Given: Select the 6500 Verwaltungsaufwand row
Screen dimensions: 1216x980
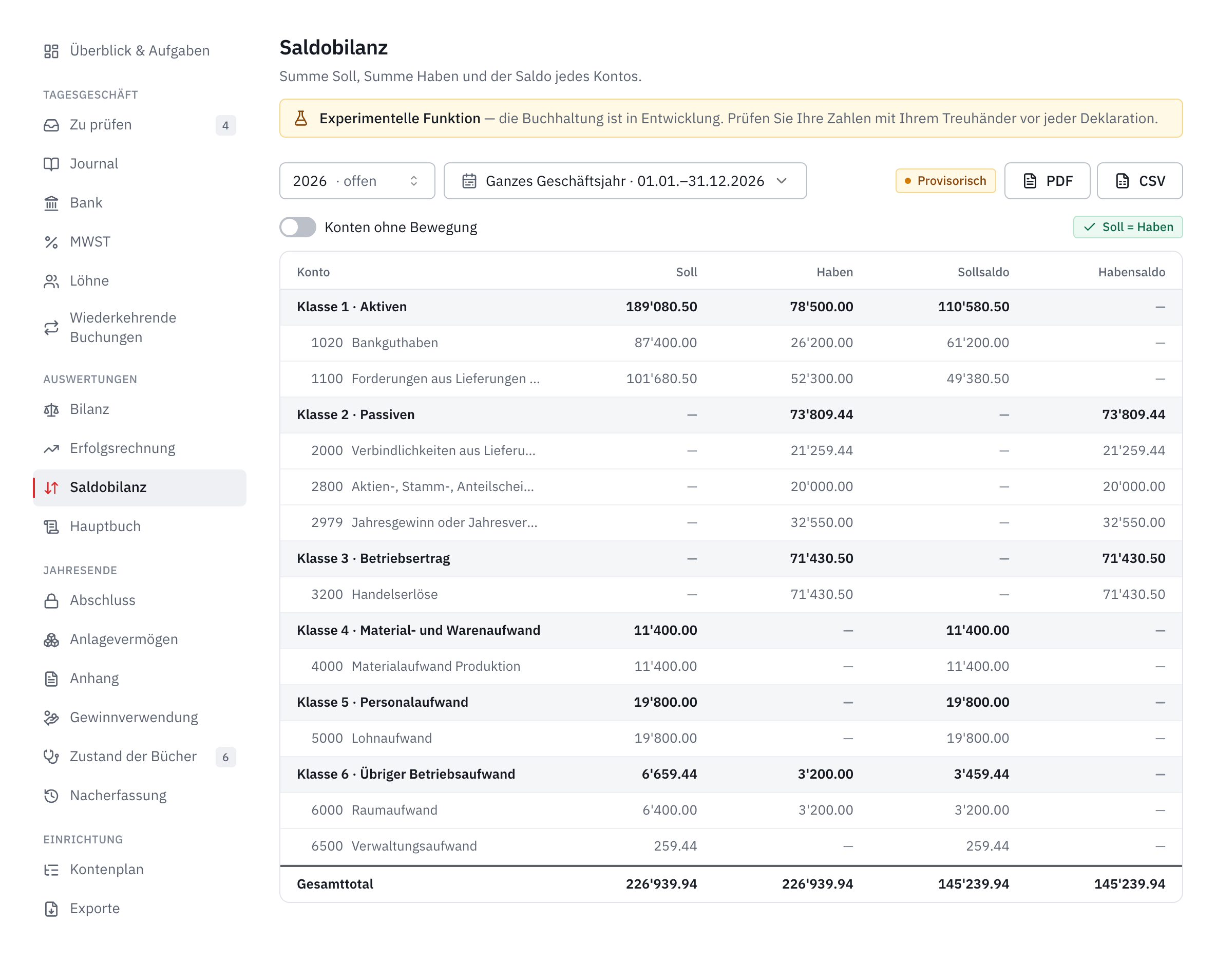Looking at the screenshot, I should point(731,846).
